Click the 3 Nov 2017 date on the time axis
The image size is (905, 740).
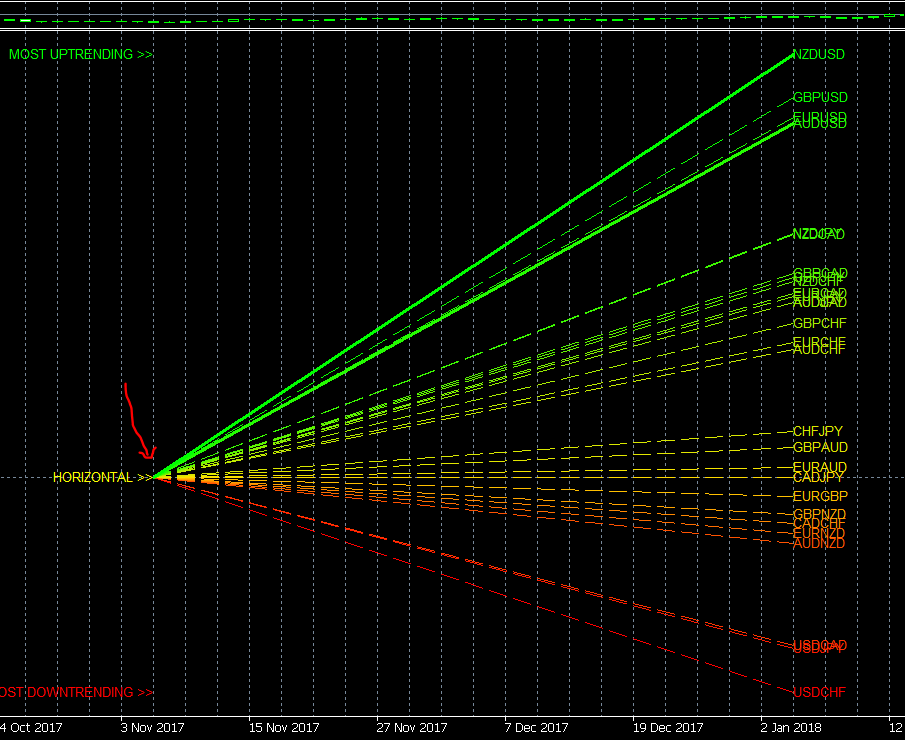point(152,727)
